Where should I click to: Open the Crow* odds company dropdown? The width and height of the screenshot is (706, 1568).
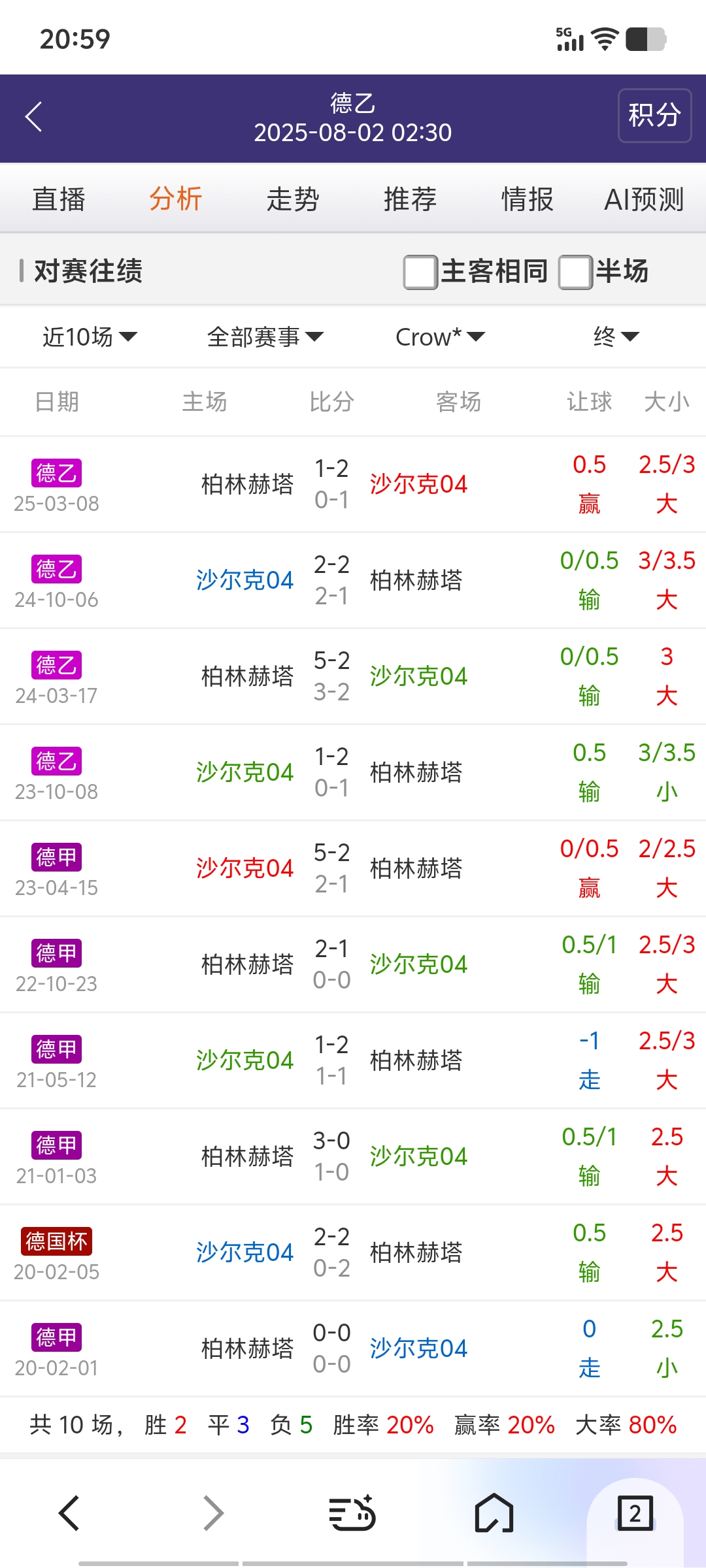click(x=440, y=337)
